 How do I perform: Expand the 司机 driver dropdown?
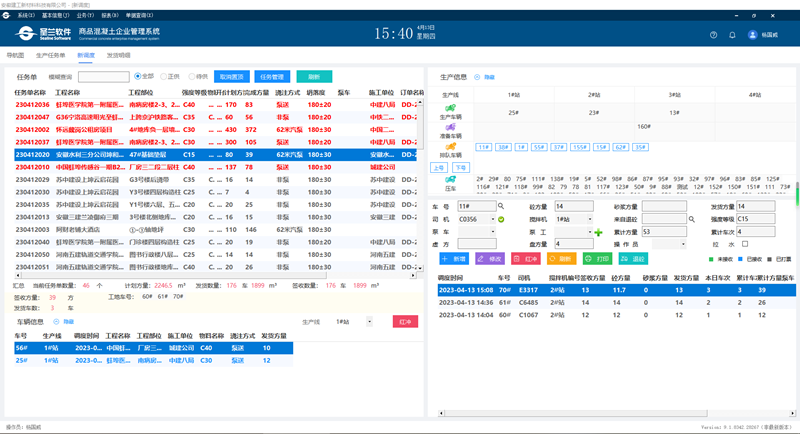[x=492, y=219]
